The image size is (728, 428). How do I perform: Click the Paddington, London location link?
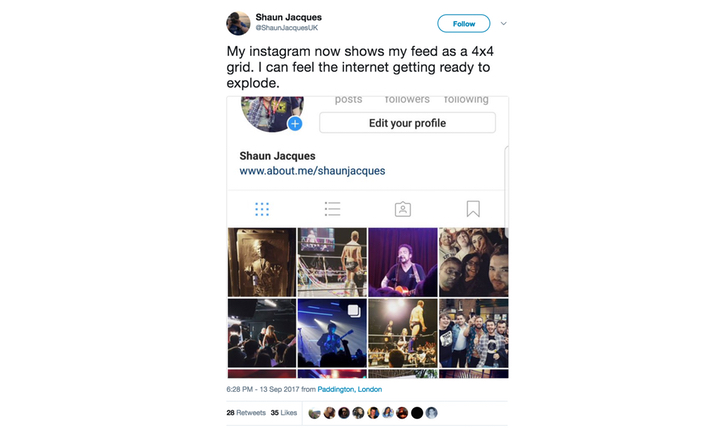coord(350,389)
